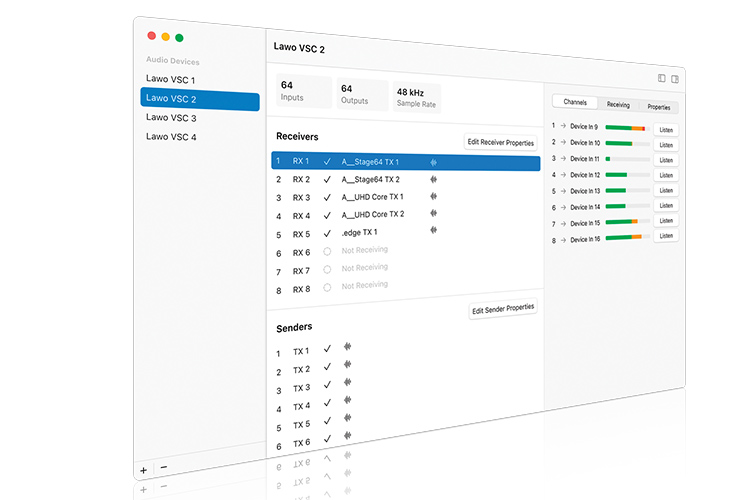Click the 64 Outputs box
This screenshot has height=500, width=750.
[362, 94]
